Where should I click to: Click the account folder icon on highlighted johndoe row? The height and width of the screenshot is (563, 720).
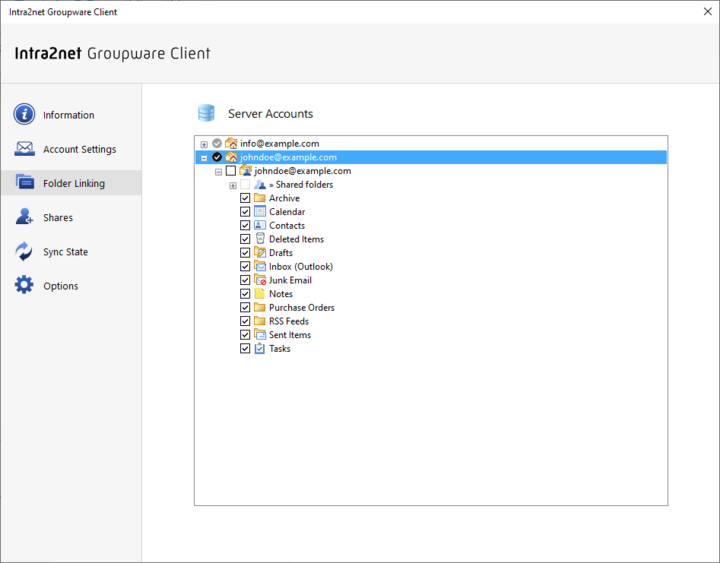(231, 157)
